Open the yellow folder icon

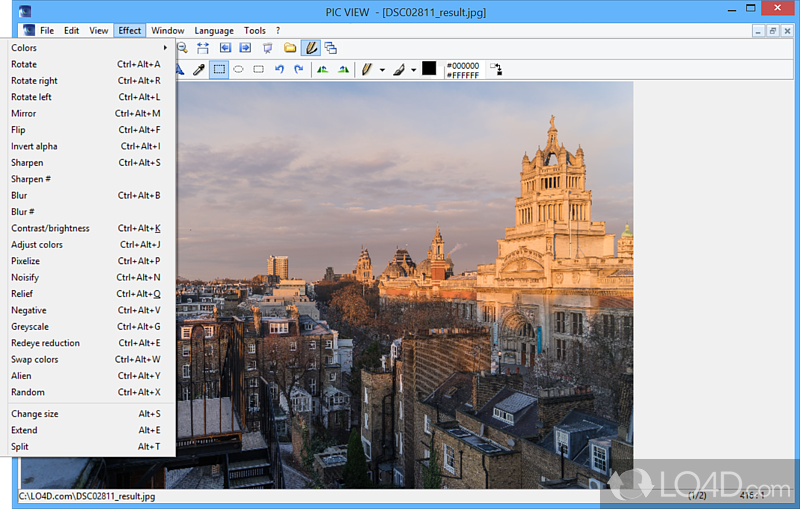click(x=290, y=47)
